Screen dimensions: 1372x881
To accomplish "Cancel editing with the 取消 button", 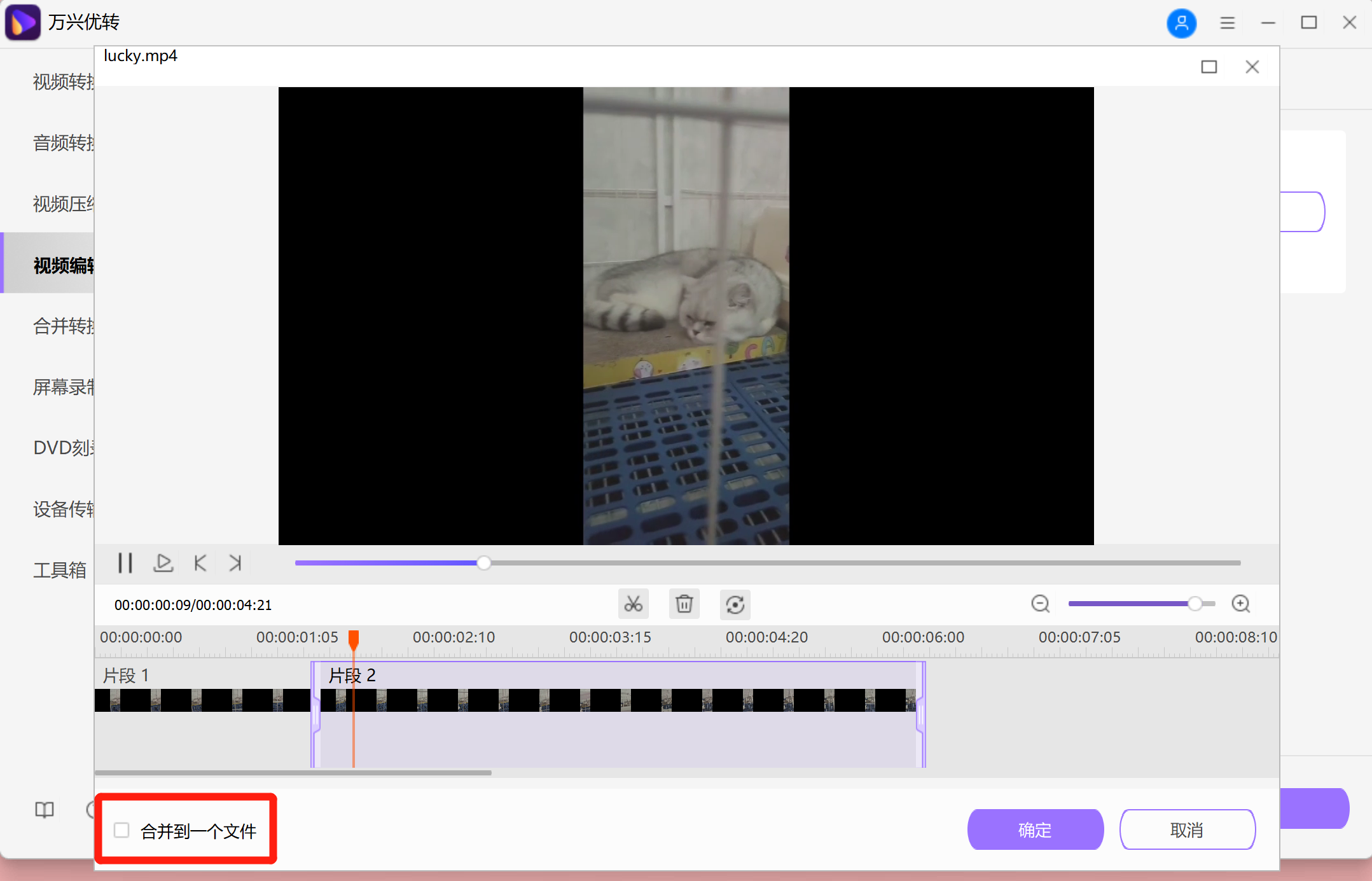I will click(1187, 829).
